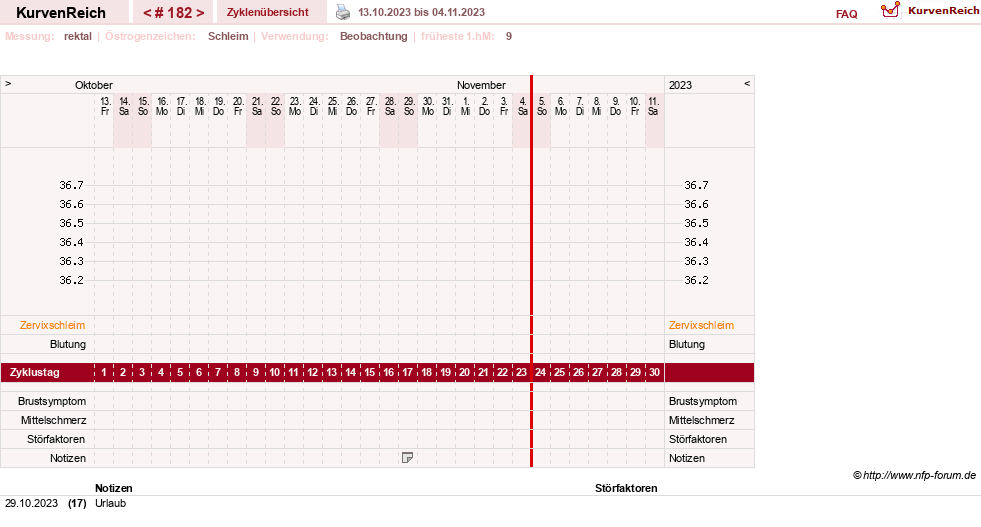Click the left Brustsymptom row label
This screenshot has height=527, width=981.
pos(52,401)
